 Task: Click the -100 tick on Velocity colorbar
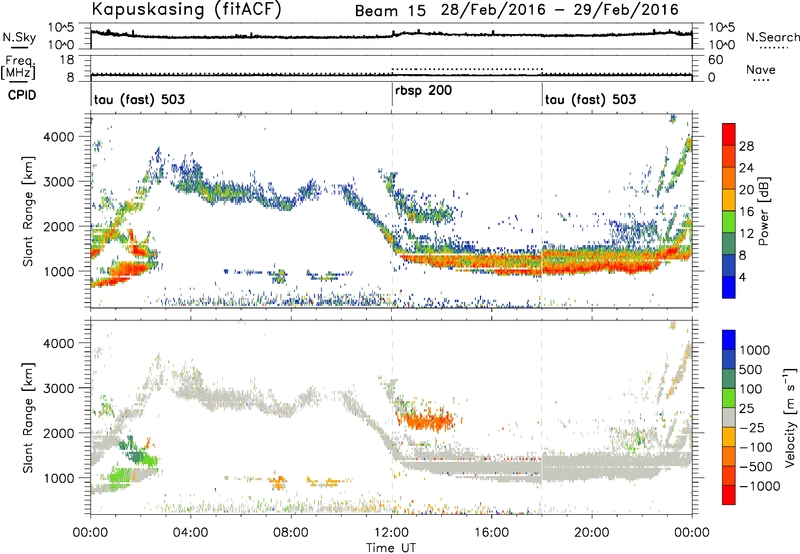pos(756,447)
